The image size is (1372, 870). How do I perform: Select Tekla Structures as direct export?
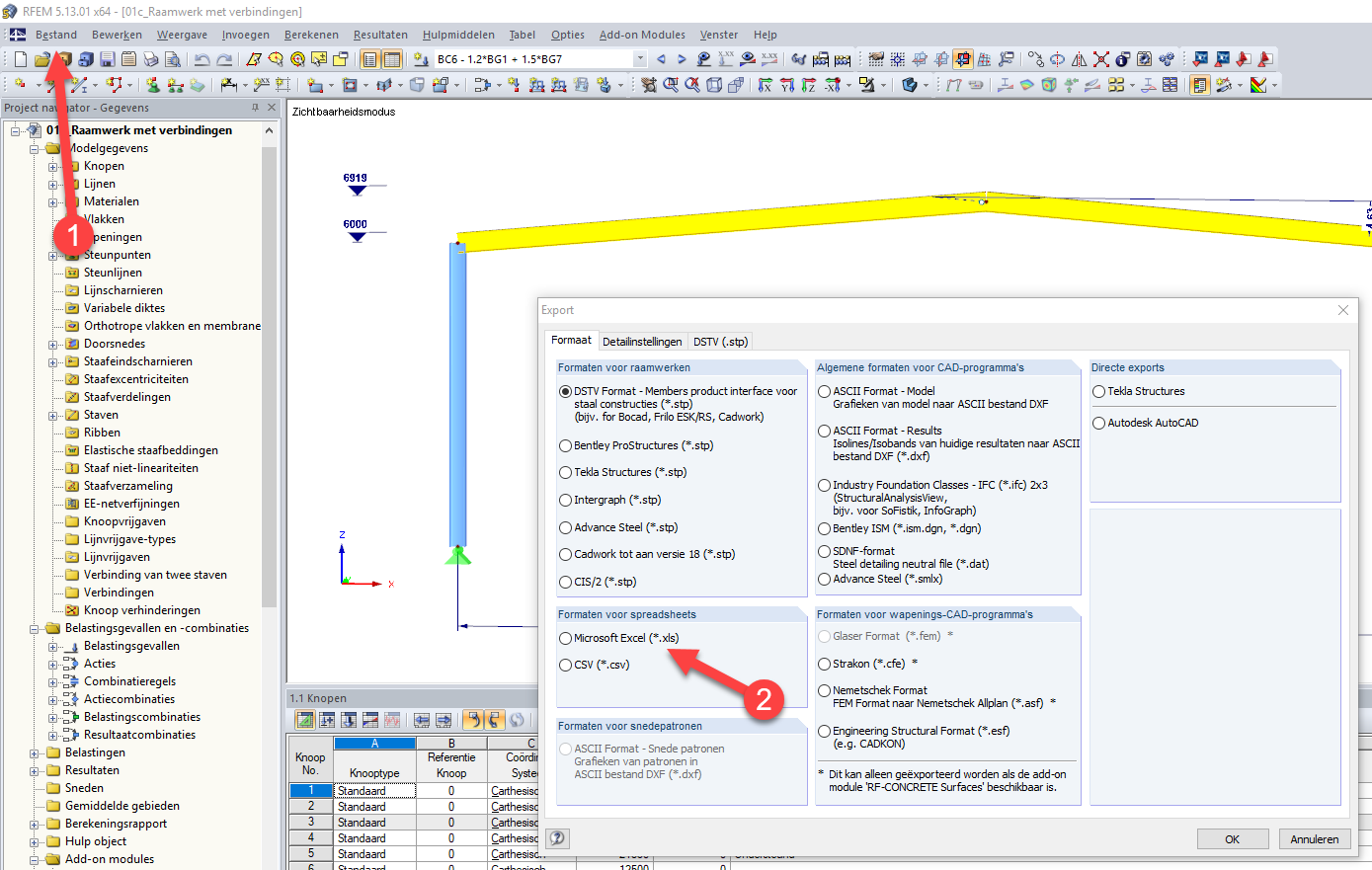coord(1099,390)
